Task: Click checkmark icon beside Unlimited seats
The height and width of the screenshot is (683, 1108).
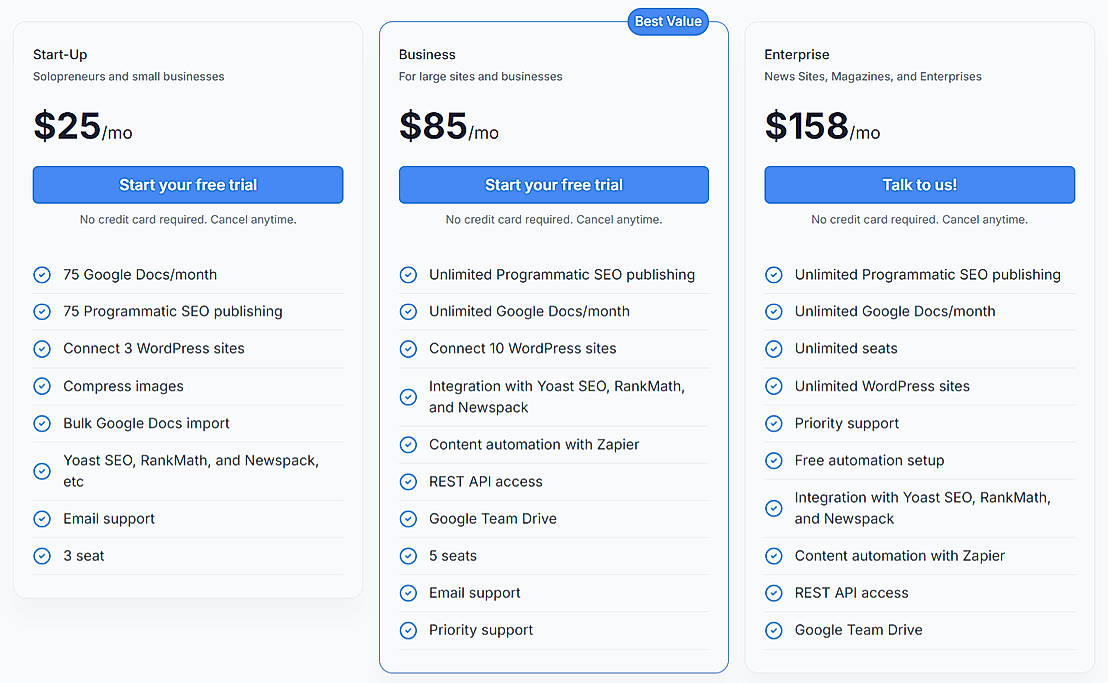Action: click(x=774, y=349)
